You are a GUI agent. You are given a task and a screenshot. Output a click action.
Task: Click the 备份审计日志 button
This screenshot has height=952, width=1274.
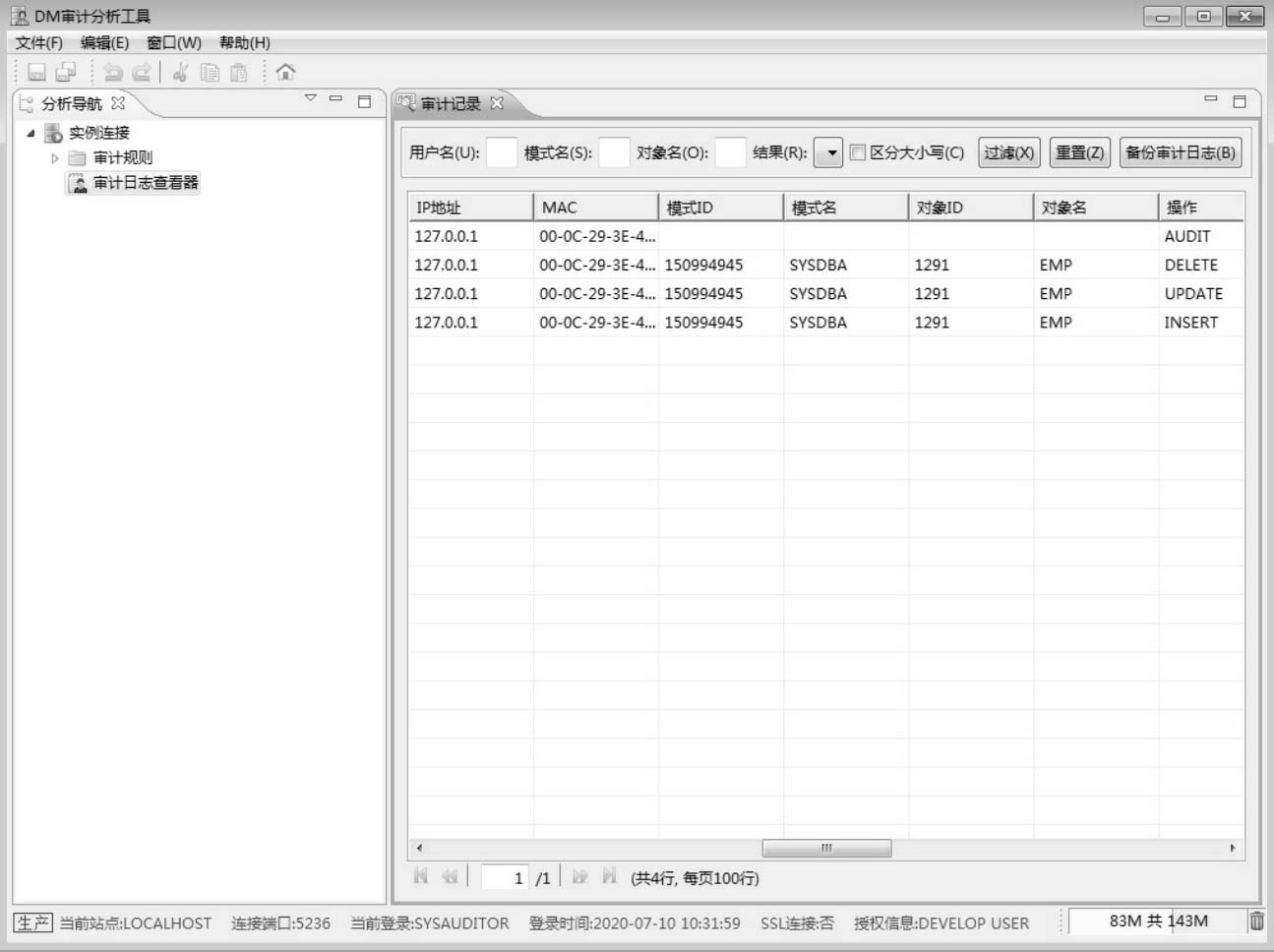[1180, 152]
